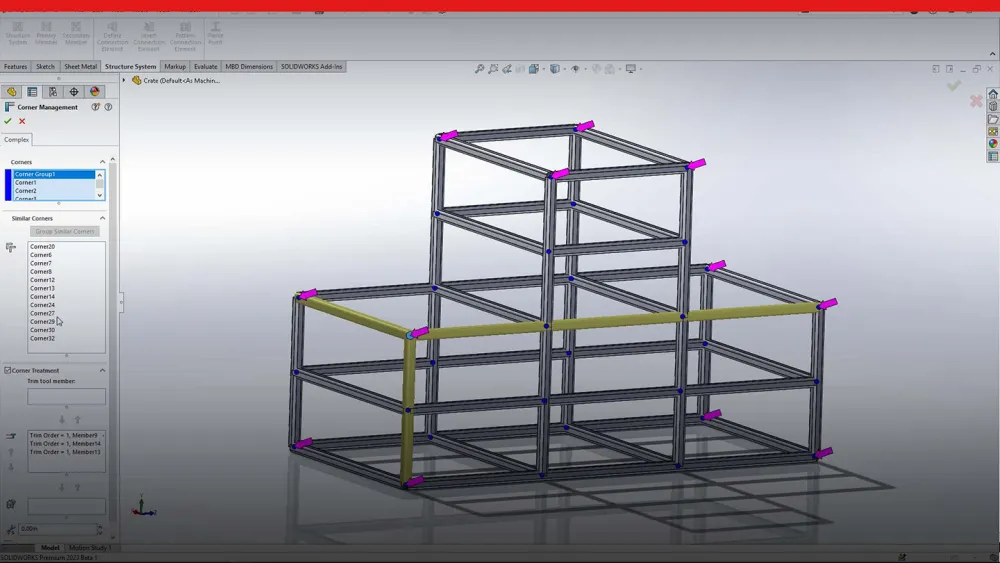Click the View Orientation cube icon
Image resolution: width=1000 pixels, height=563 pixels.
pyautogui.click(x=533, y=69)
